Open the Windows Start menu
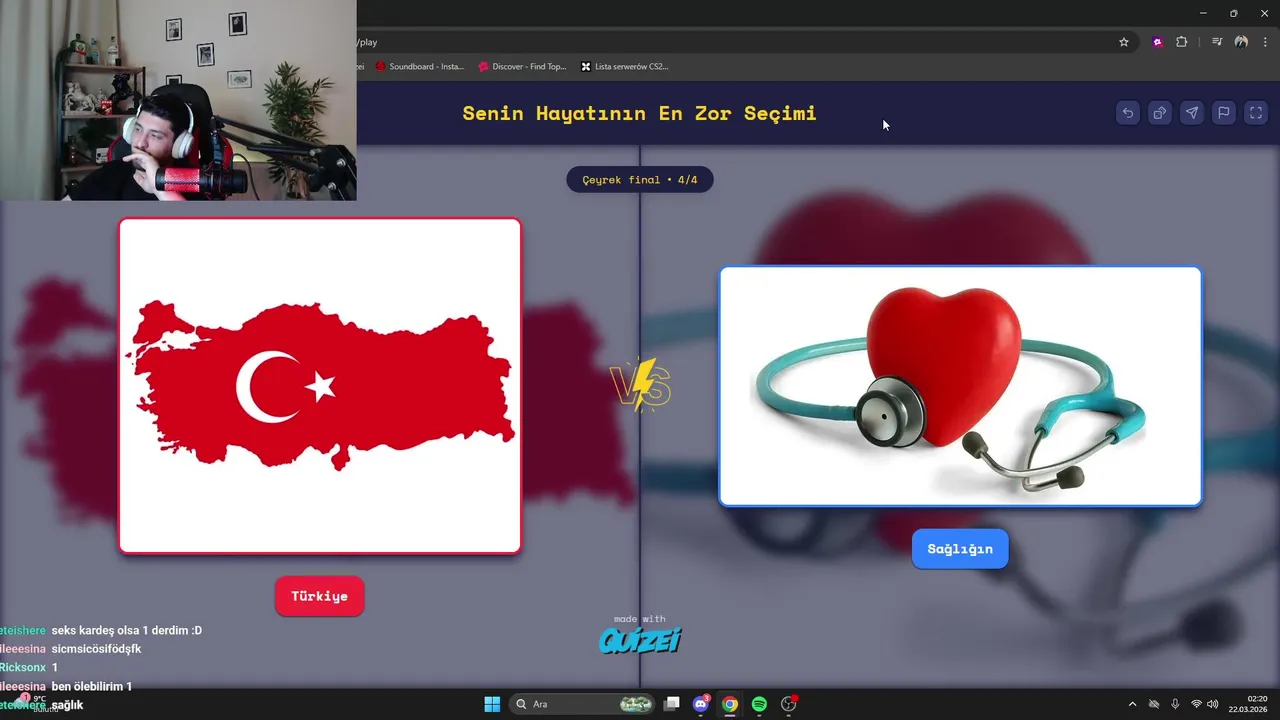The height and width of the screenshot is (720, 1280). pyautogui.click(x=492, y=704)
